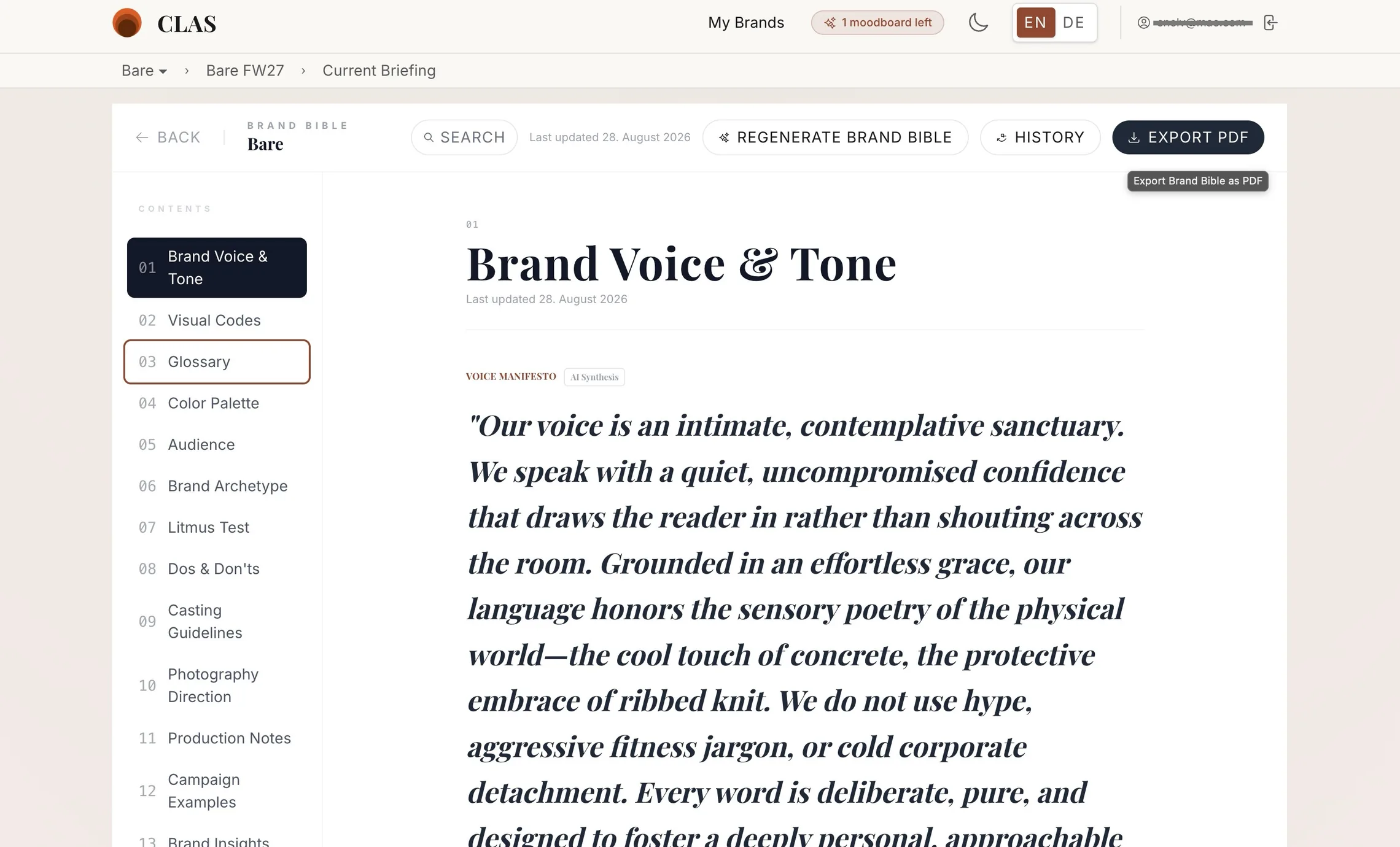The height and width of the screenshot is (847, 1400).
Task: Expand the Bare brand dropdown
Action: tap(144, 71)
